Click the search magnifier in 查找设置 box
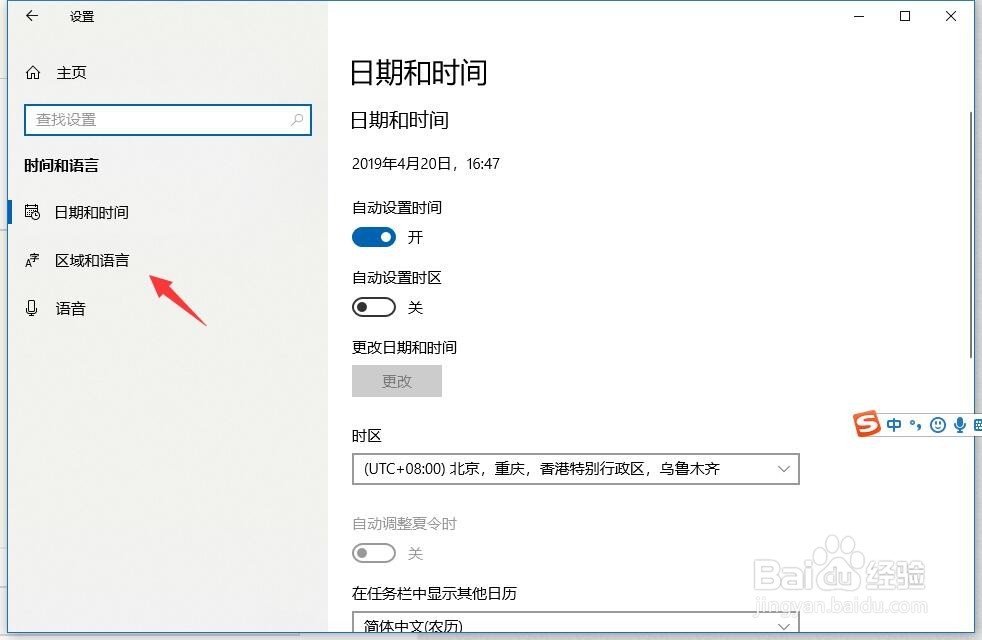Screen dimensions: 982x640 [x=297, y=120]
